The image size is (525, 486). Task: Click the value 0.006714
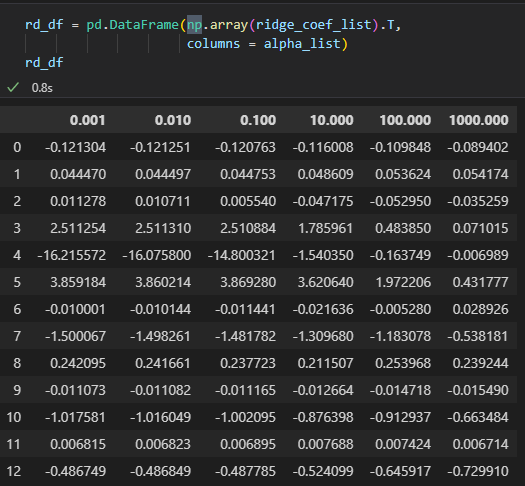(480, 444)
